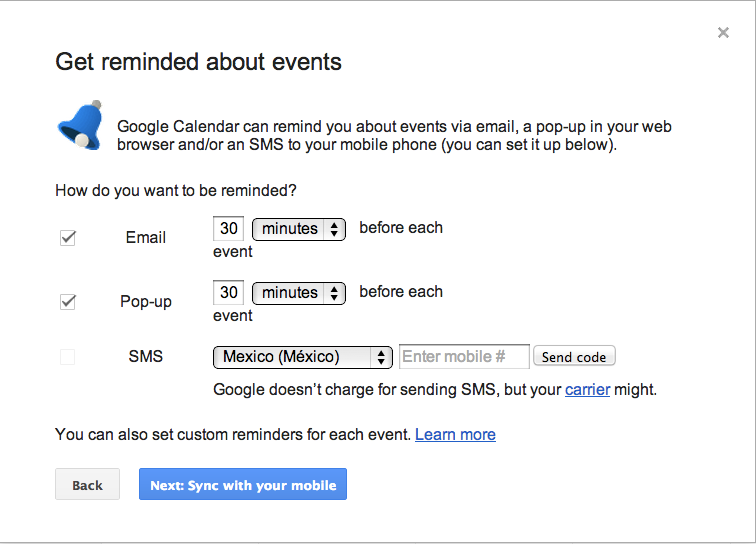The width and height of the screenshot is (756, 544).
Task: Enable the SMS reminder checkbox
Action: pyautogui.click(x=68, y=357)
